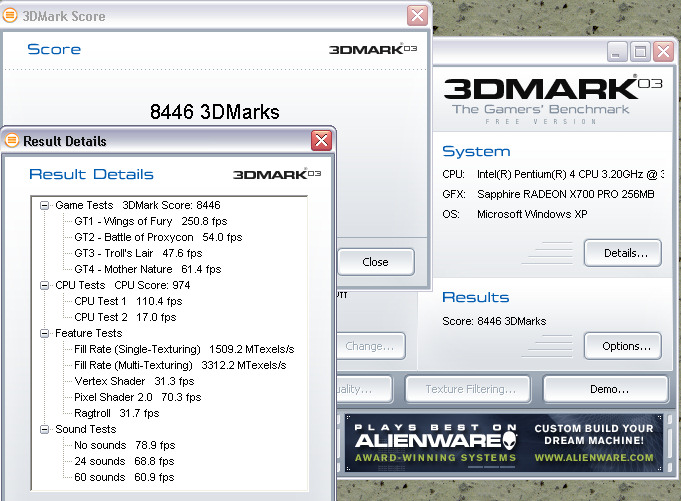Click the Feature Tests label
Screen dimensions: 681x501
tap(89, 333)
